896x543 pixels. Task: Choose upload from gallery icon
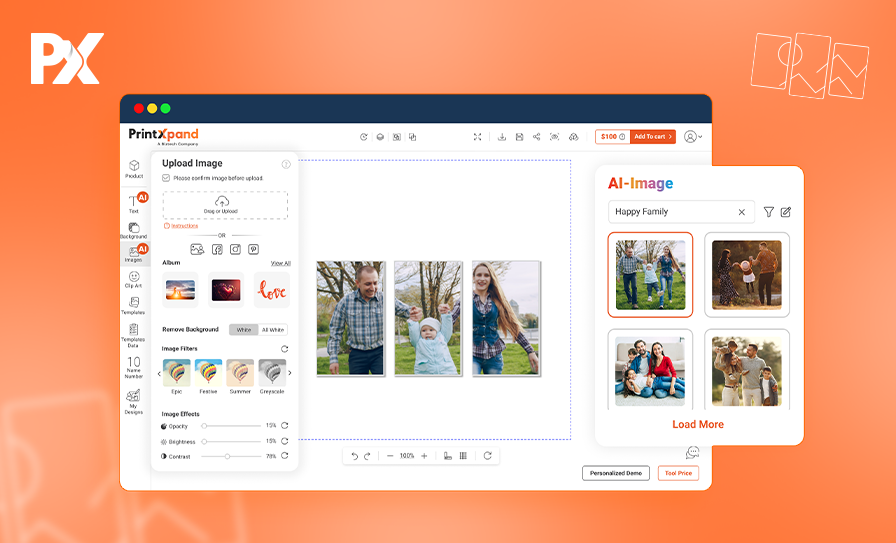[x=197, y=249]
